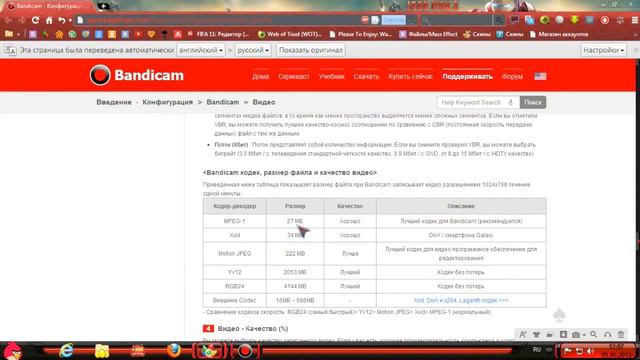
Task: Click the trash icon in bottom toolbar
Action: coord(621,334)
